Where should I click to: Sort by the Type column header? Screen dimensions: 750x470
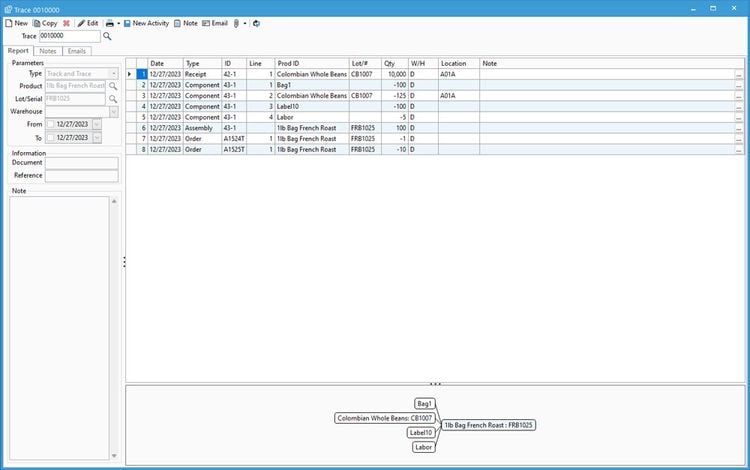[x=202, y=63]
